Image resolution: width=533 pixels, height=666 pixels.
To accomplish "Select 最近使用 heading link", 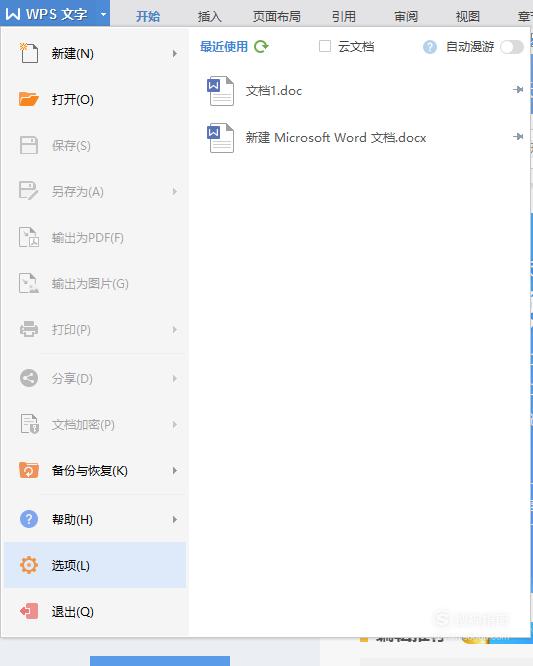I will pyautogui.click(x=224, y=46).
